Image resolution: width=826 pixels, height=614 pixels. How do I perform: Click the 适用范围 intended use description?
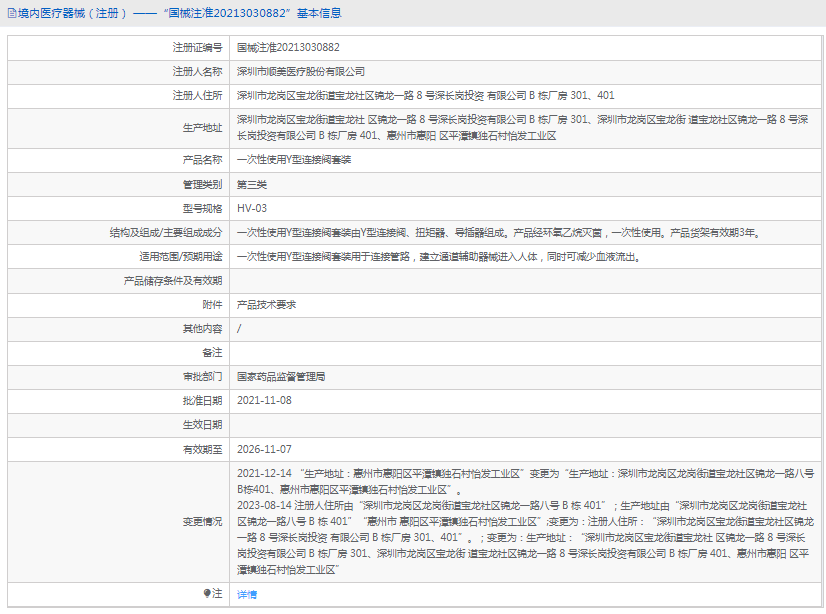439,257
